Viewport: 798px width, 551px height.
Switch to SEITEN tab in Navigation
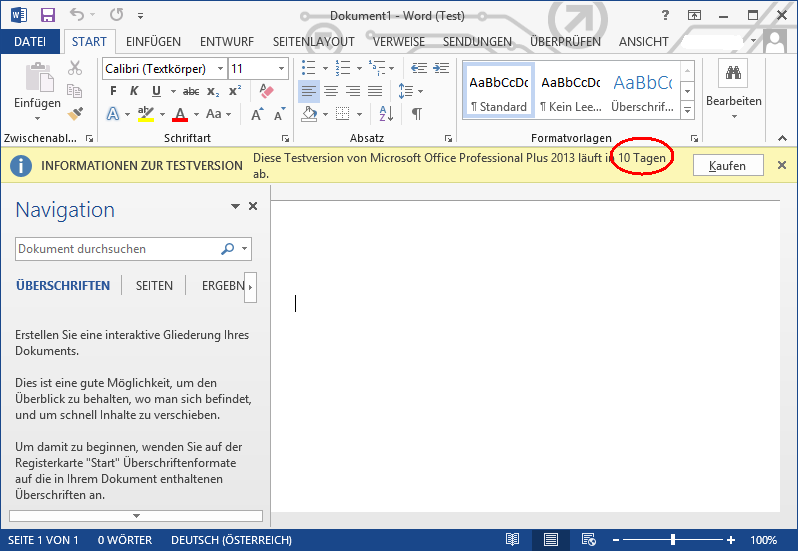154,286
